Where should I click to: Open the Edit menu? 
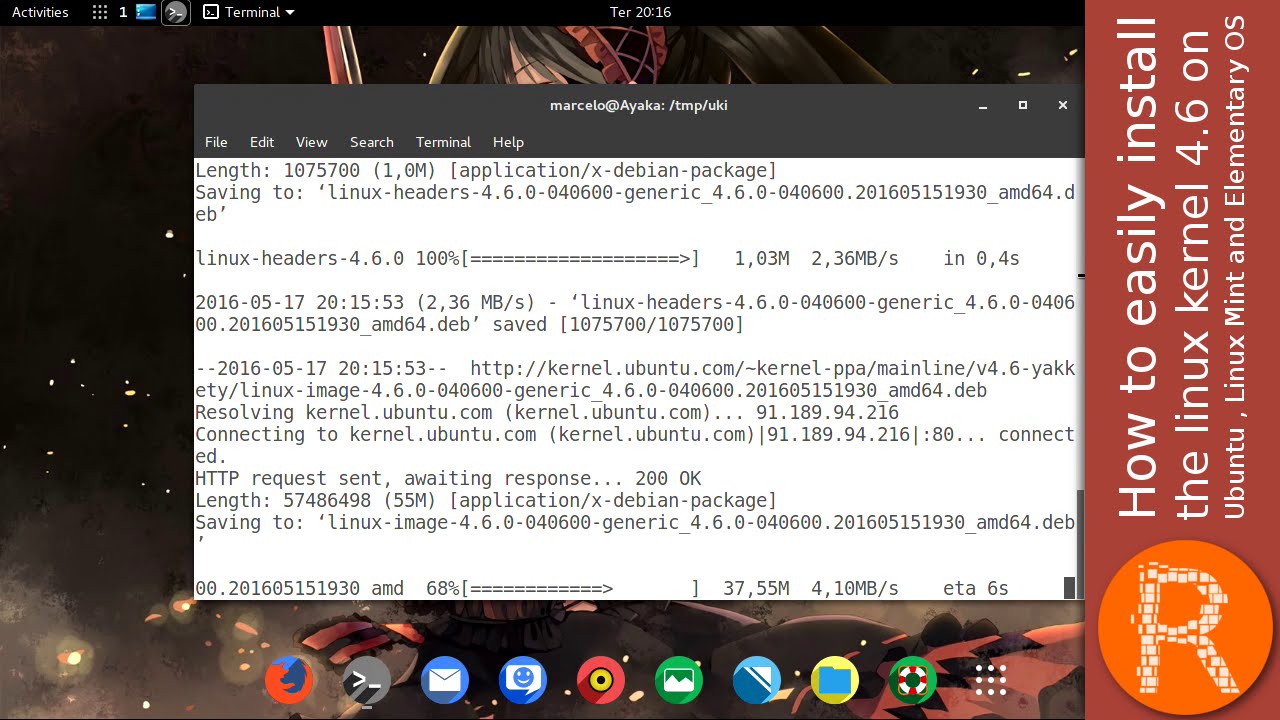click(x=262, y=142)
